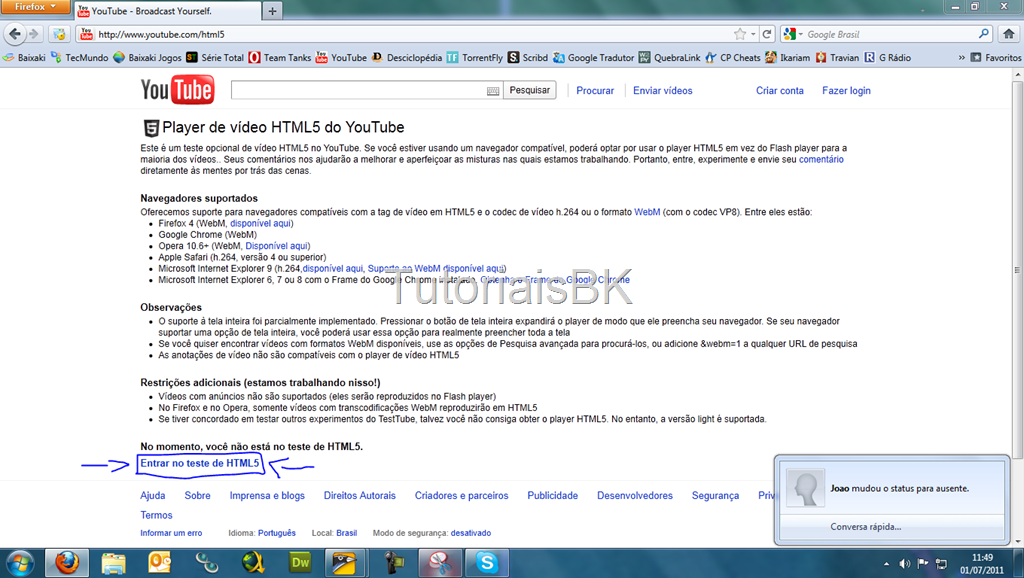Click the browser Back arrow button
The height and width of the screenshot is (578, 1024).
(x=15, y=34)
